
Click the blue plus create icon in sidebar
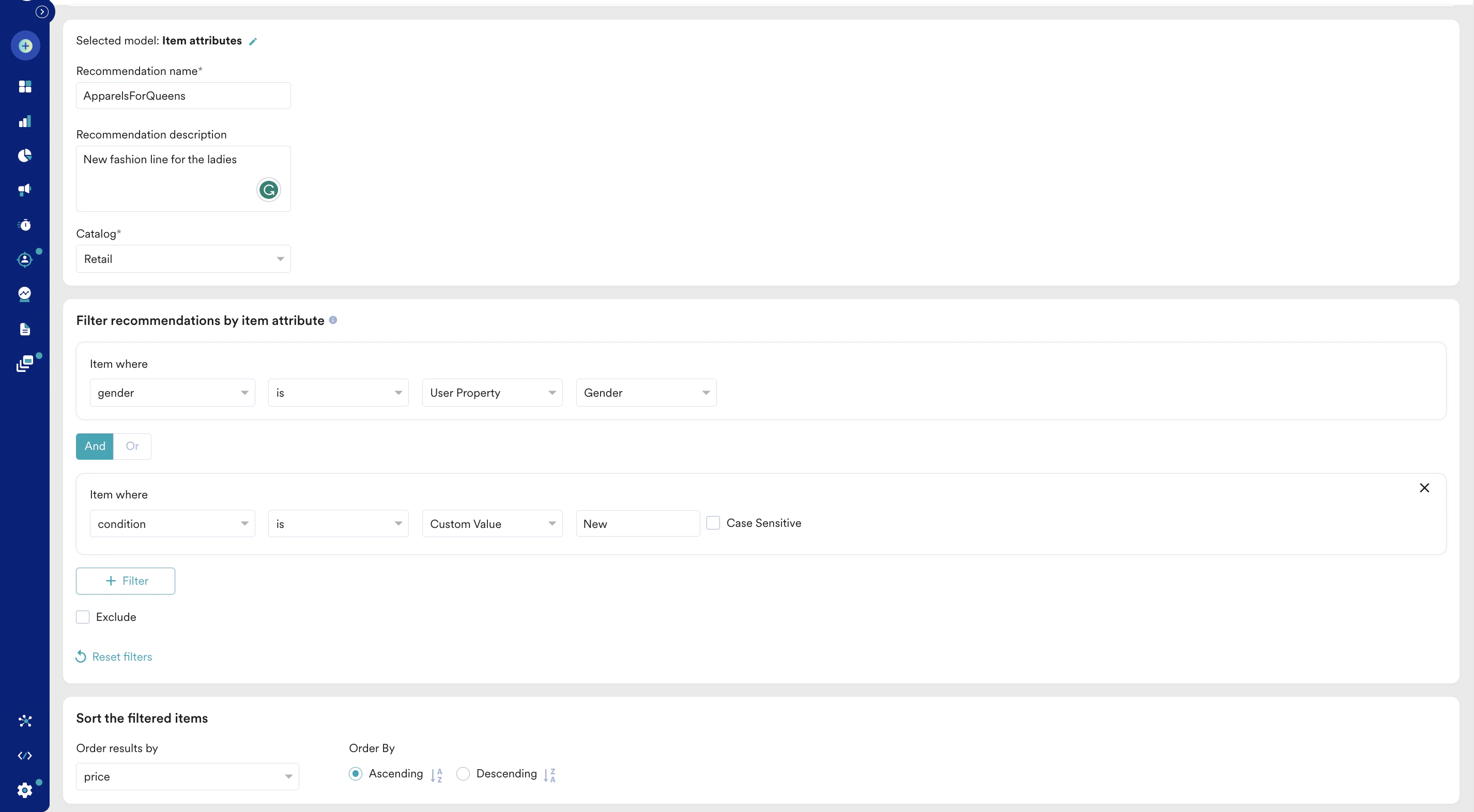click(25, 46)
